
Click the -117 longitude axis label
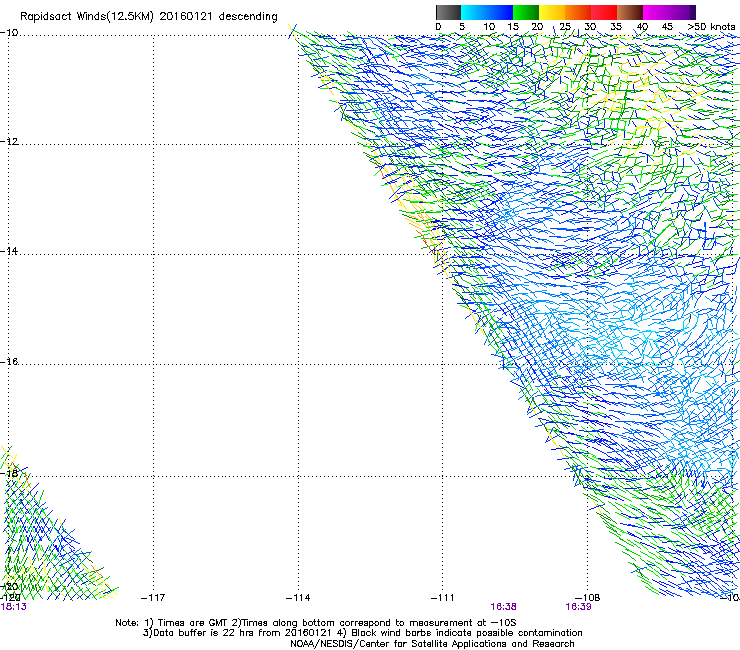pyautogui.click(x=153, y=598)
